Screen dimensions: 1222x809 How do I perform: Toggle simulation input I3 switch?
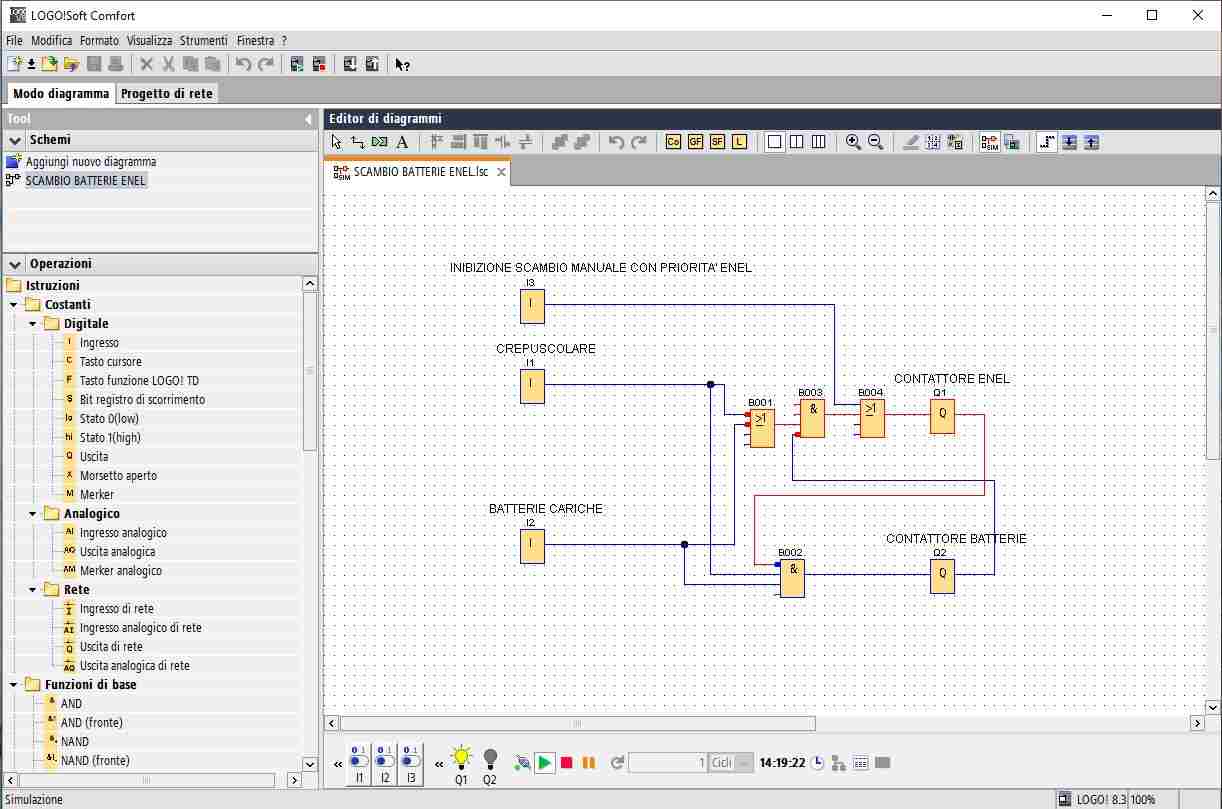point(409,762)
